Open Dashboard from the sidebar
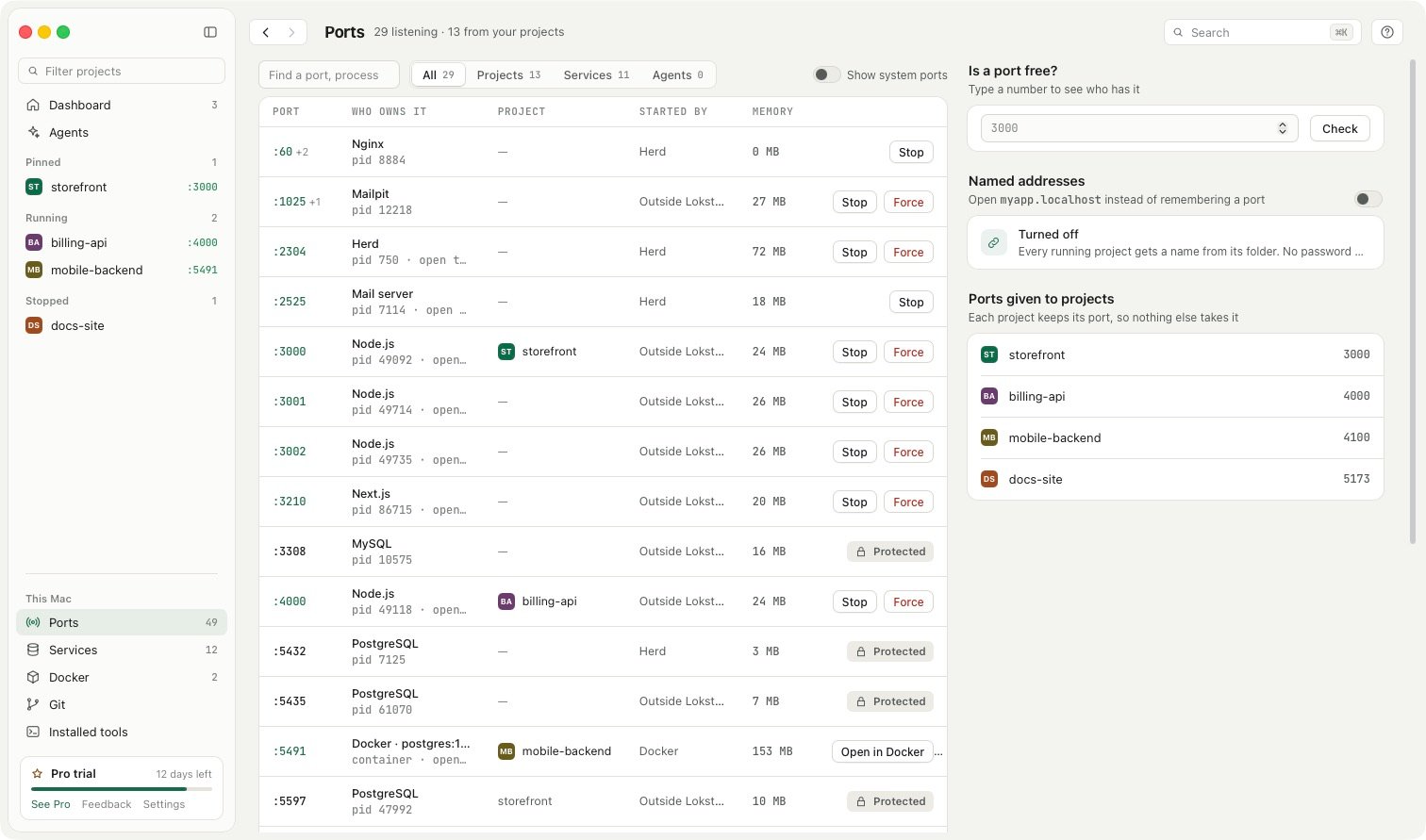Viewport: 1426px width, 840px height. 122,105
